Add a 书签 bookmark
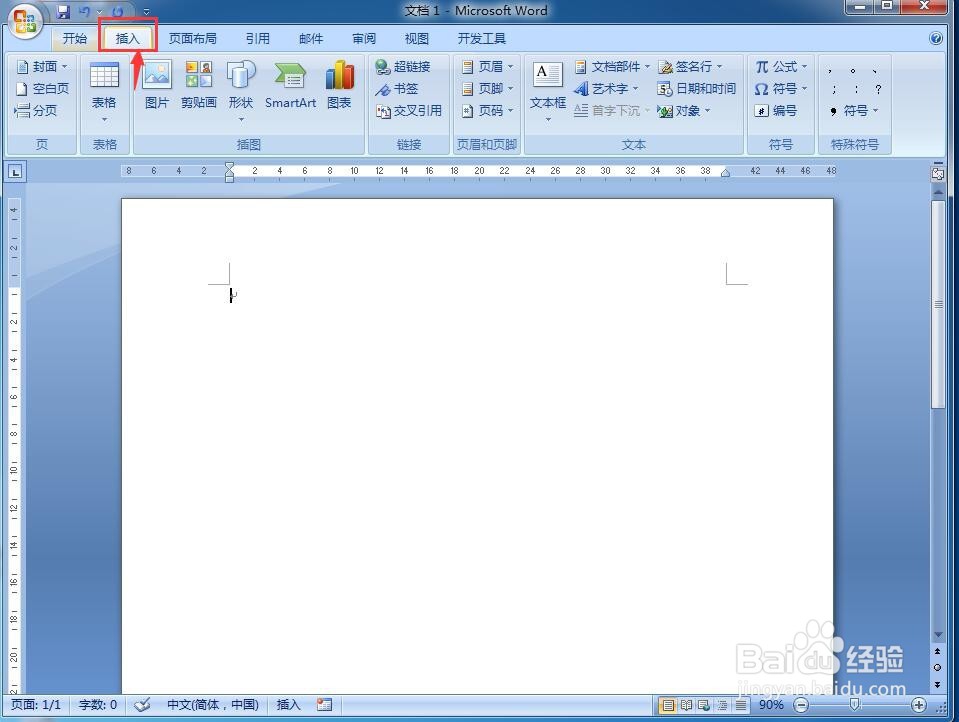959x722 pixels. (x=397, y=89)
